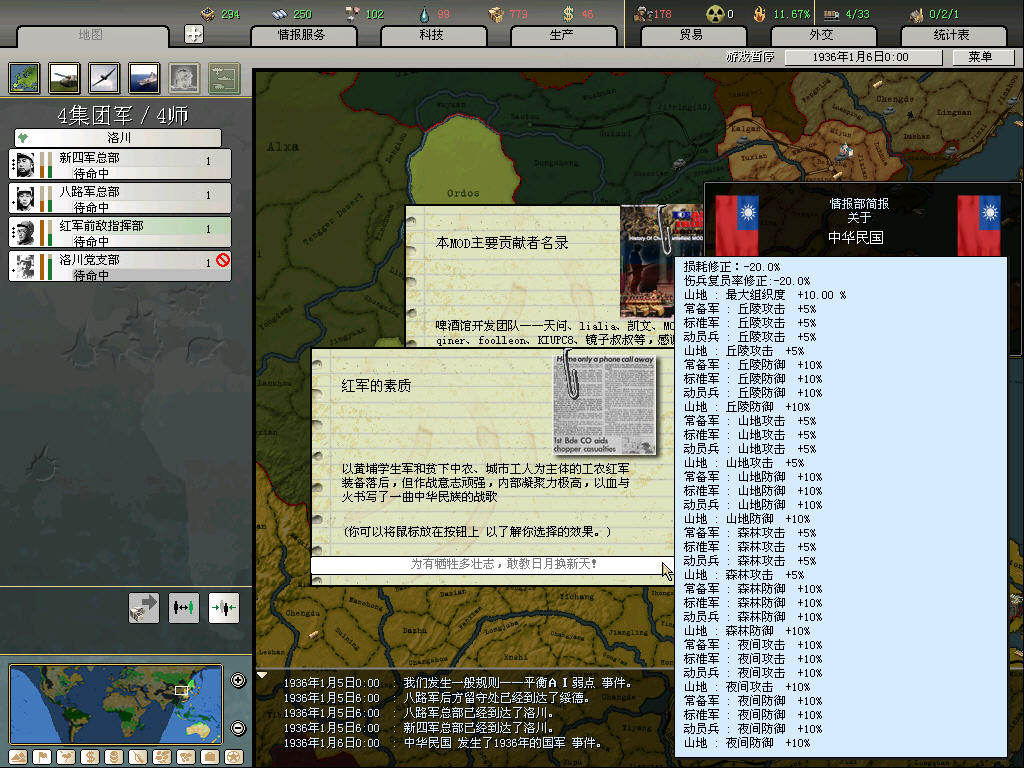Click the transfer supplies arrow icon
Screen dimensions: 1024x768
point(144,608)
